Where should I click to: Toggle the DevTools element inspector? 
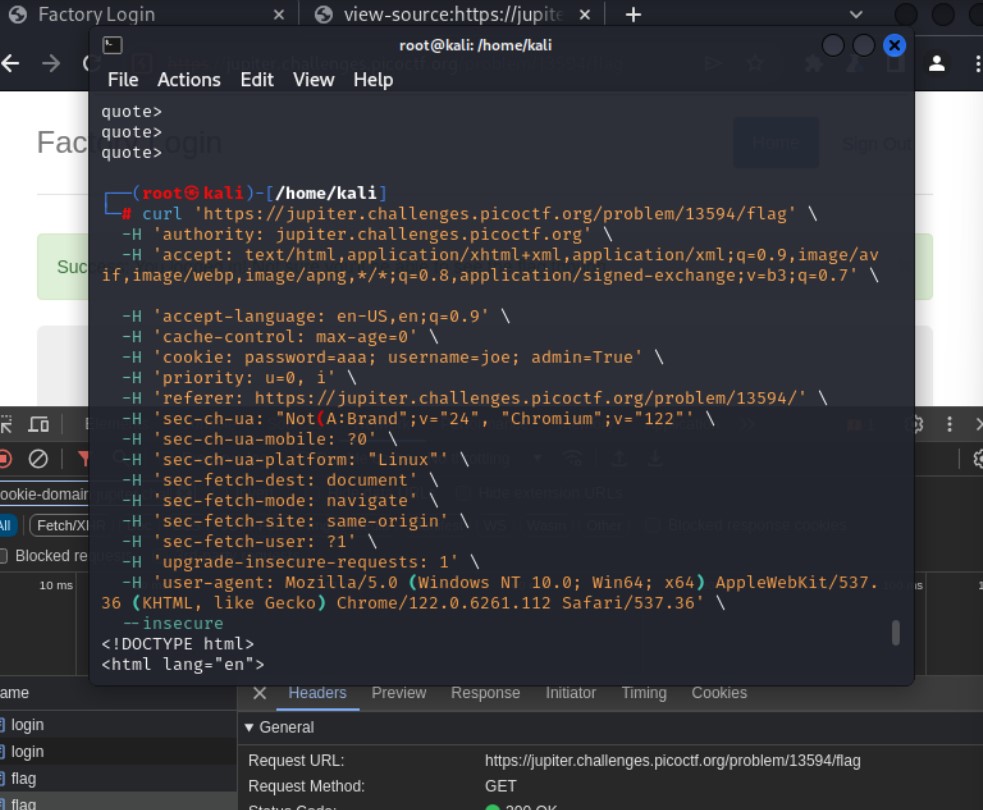click(6, 424)
